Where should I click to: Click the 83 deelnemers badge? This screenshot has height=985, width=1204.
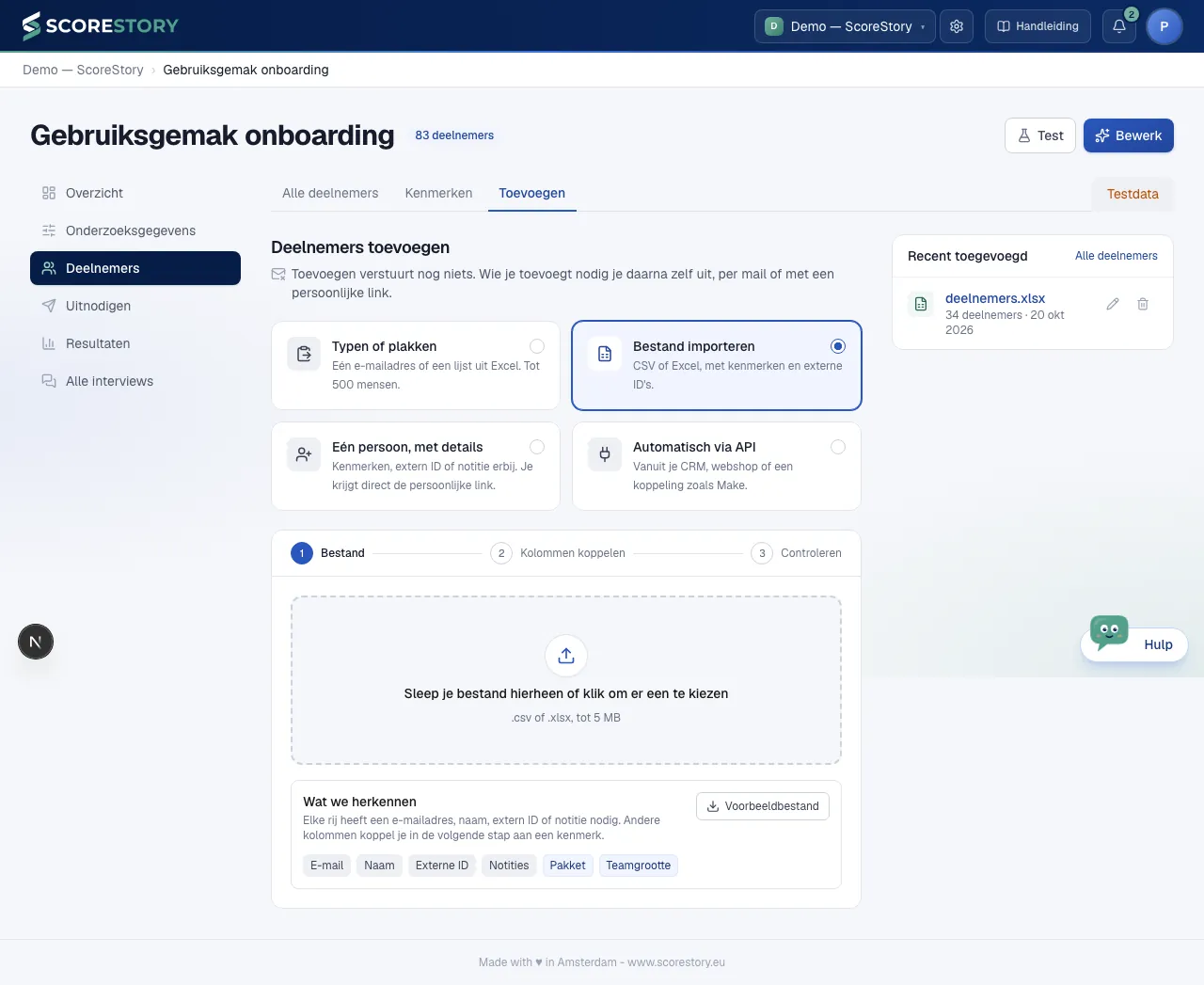(x=454, y=135)
